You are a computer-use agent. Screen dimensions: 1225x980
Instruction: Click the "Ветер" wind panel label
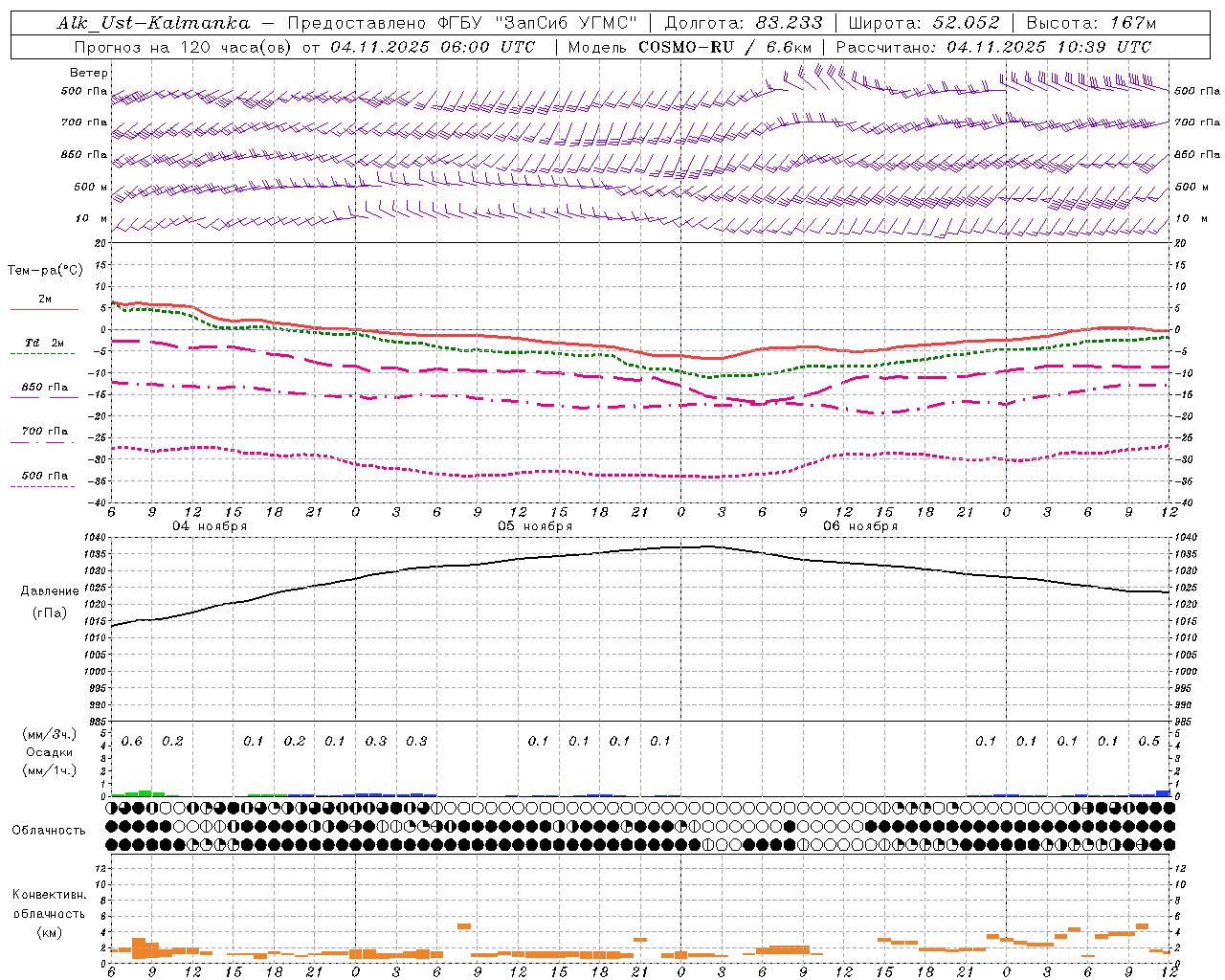[89, 73]
